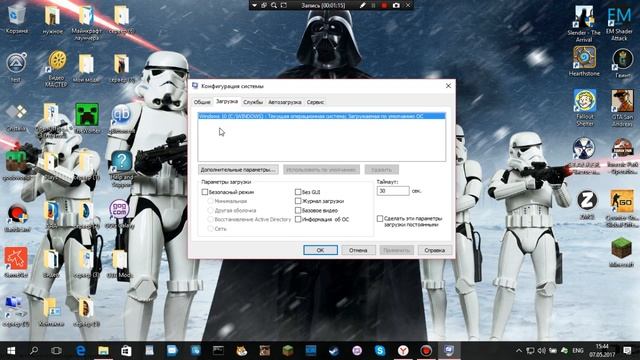
Task: Launch Hearthstone from the desktop
Action: 584,61
